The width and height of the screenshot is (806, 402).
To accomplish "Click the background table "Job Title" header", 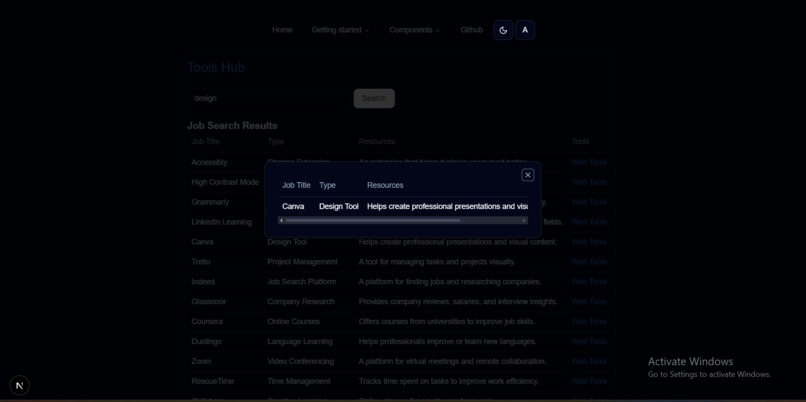I will [206, 141].
